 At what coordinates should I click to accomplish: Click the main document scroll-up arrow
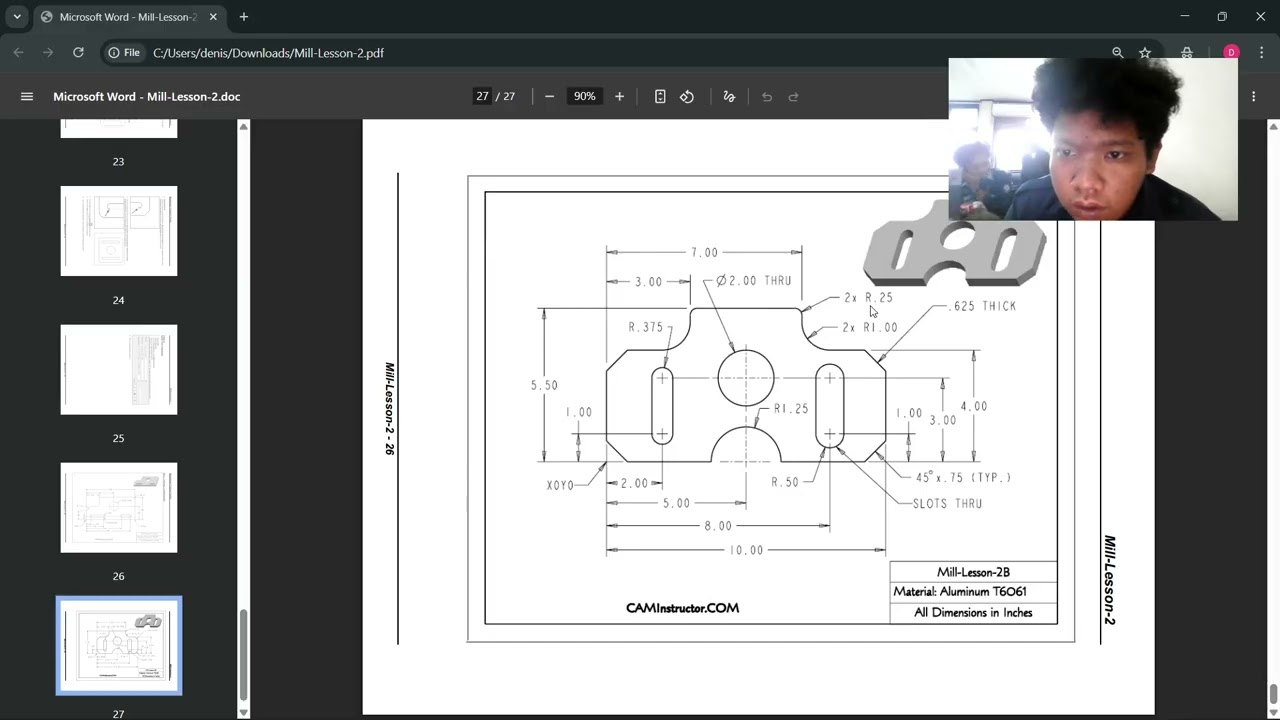1273,126
